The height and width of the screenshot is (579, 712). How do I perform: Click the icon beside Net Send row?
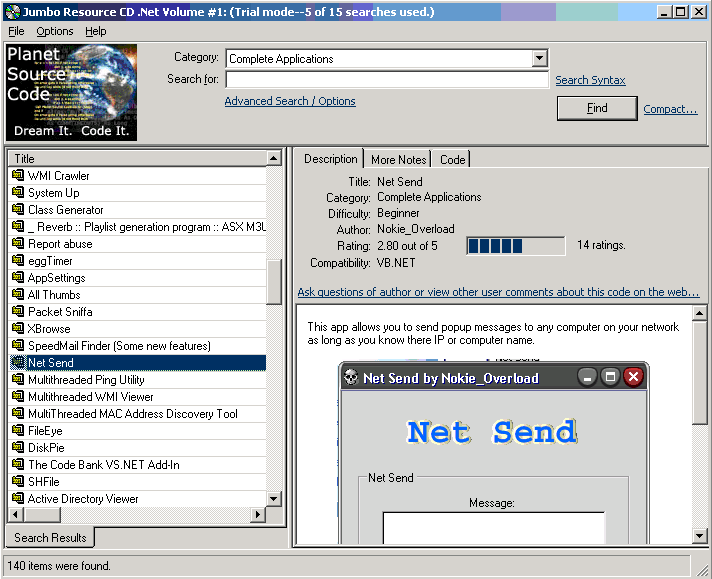[x=18, y=362]
